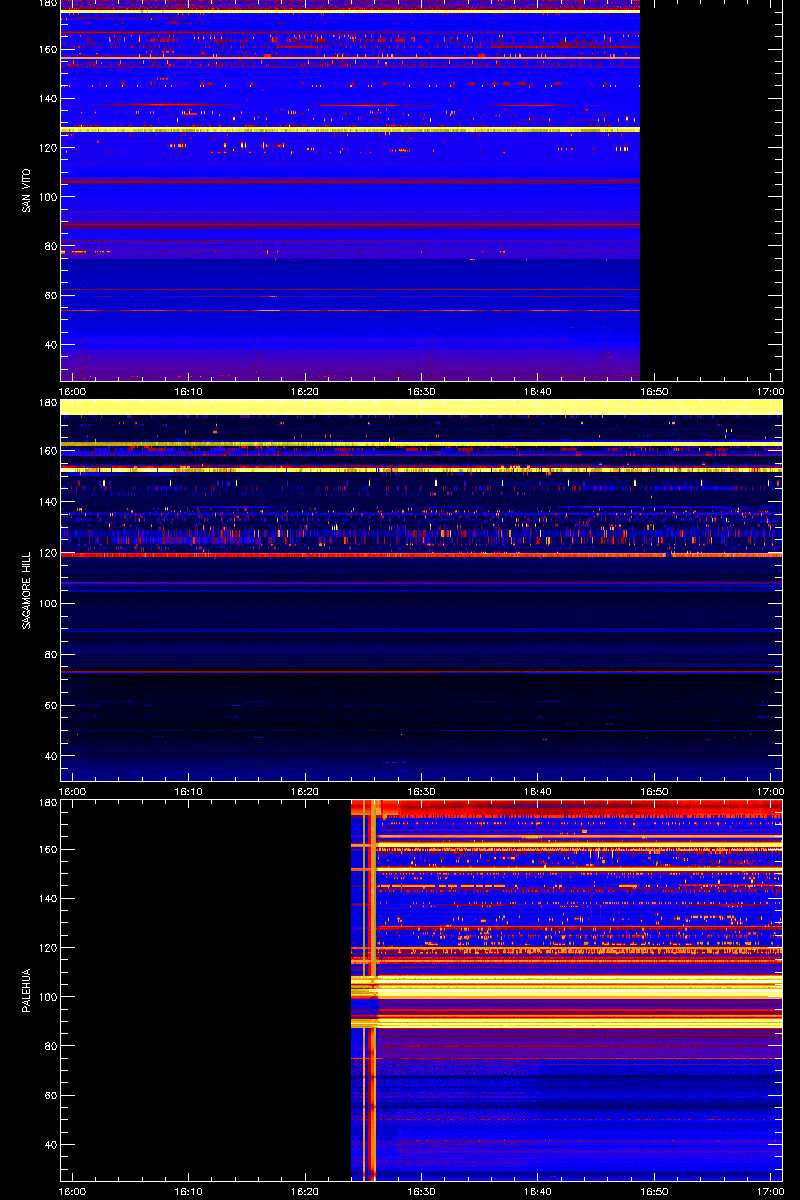Select 16:40 time label below San Vito plot
The image size is (800, 1200).
click(538, 392)
